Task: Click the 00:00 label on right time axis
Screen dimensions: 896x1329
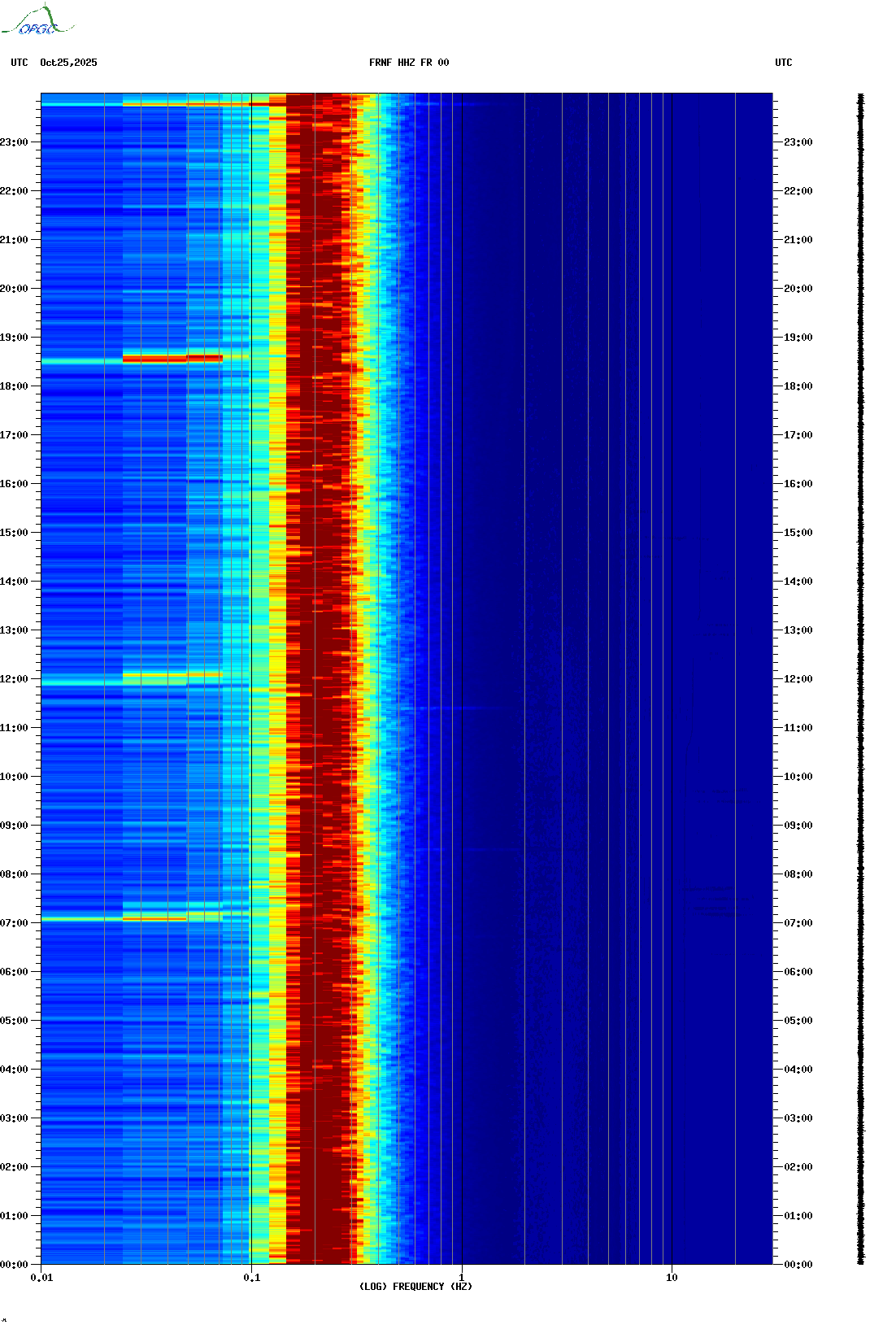Action: 798,1265
